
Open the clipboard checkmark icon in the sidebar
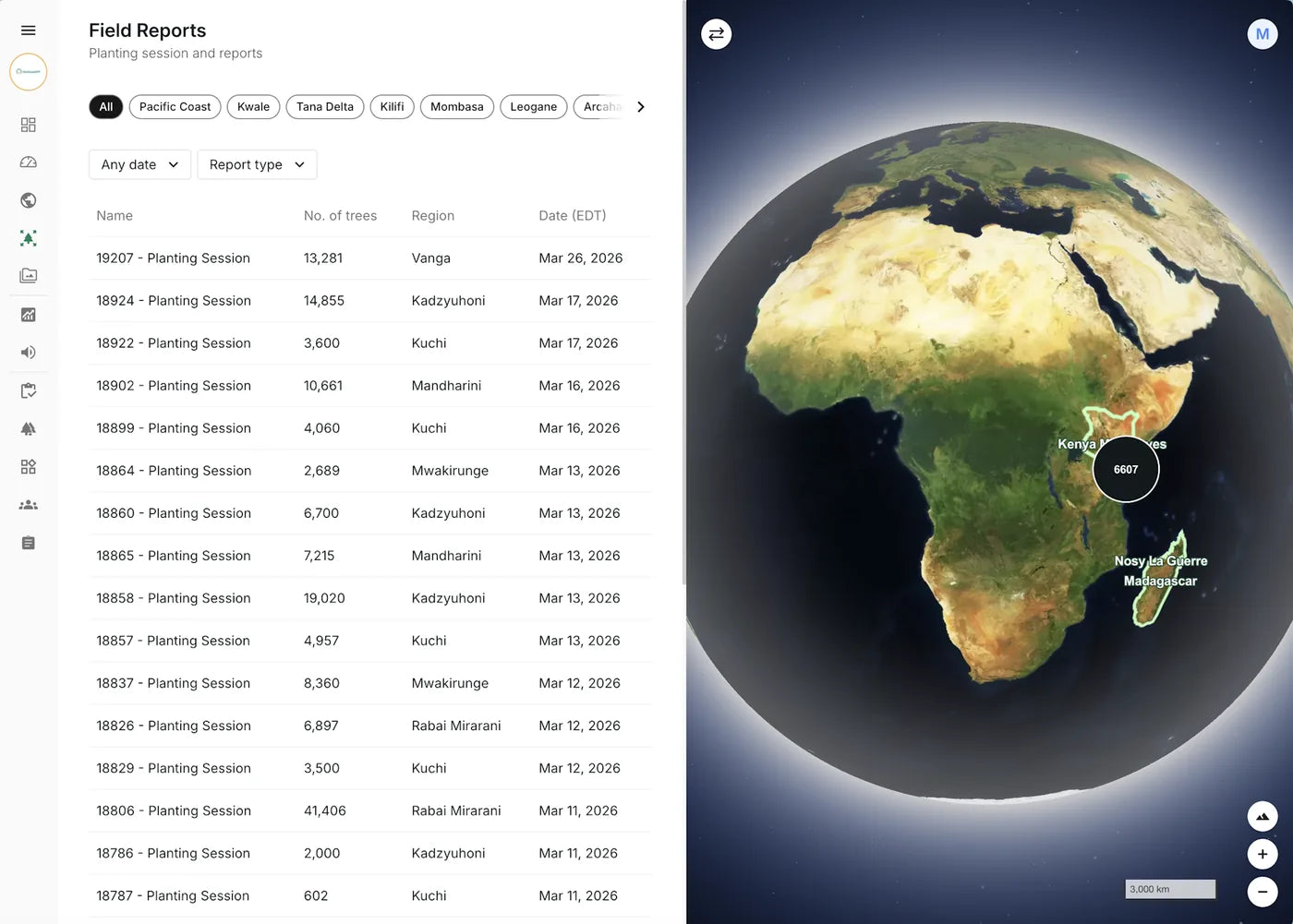coord(29,390)
